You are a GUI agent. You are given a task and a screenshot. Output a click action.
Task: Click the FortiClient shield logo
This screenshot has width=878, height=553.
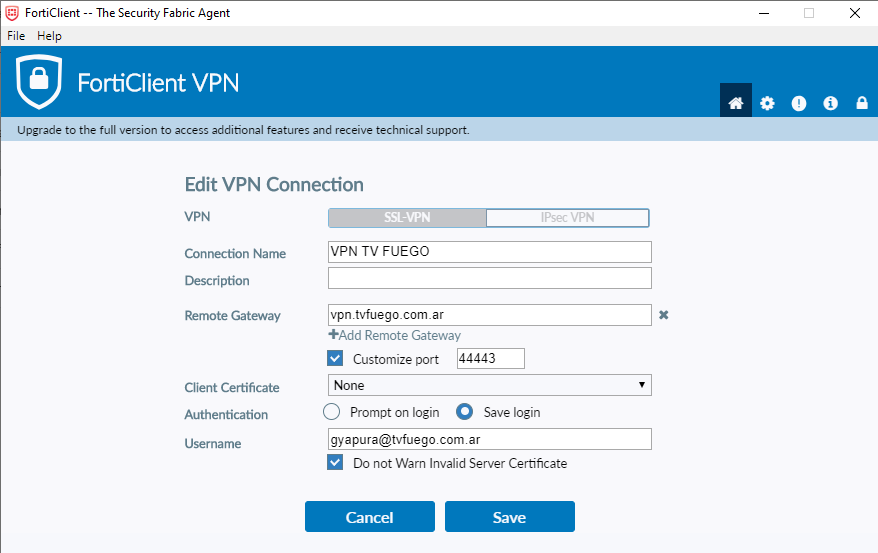coord(39,82)
